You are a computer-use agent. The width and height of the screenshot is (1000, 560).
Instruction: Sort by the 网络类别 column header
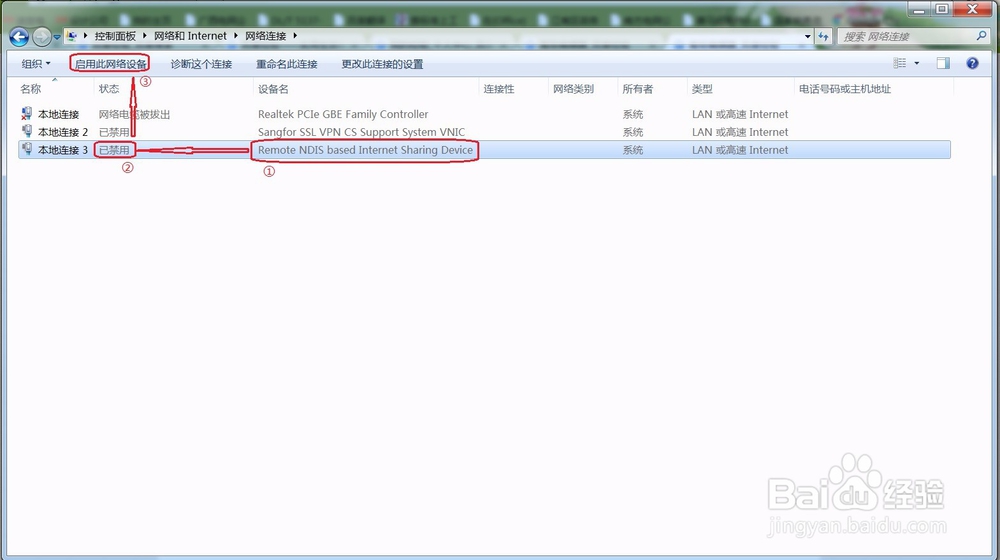(x=573, y=89)
